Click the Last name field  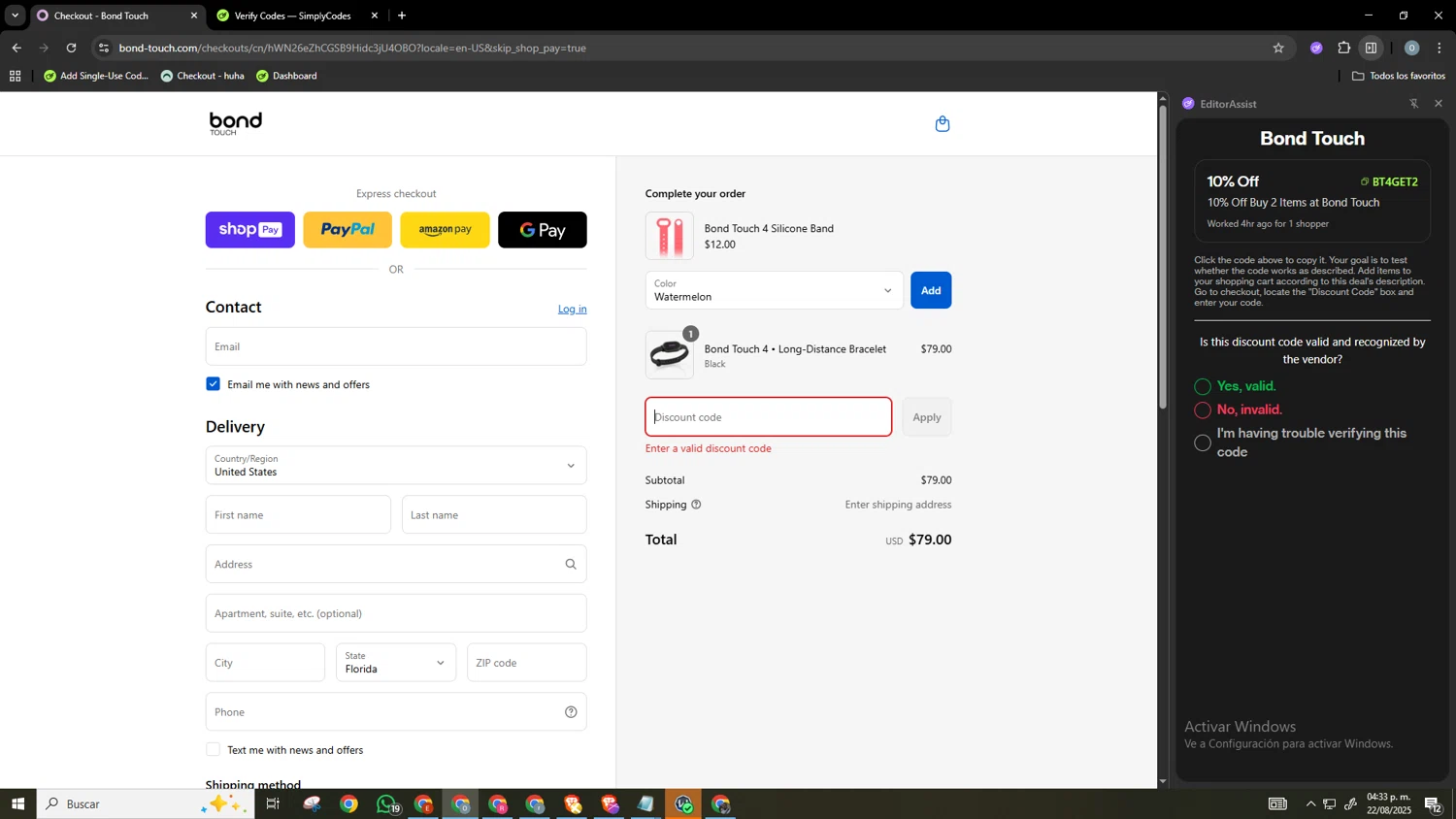pyautogui.click(x=495, y=514)
